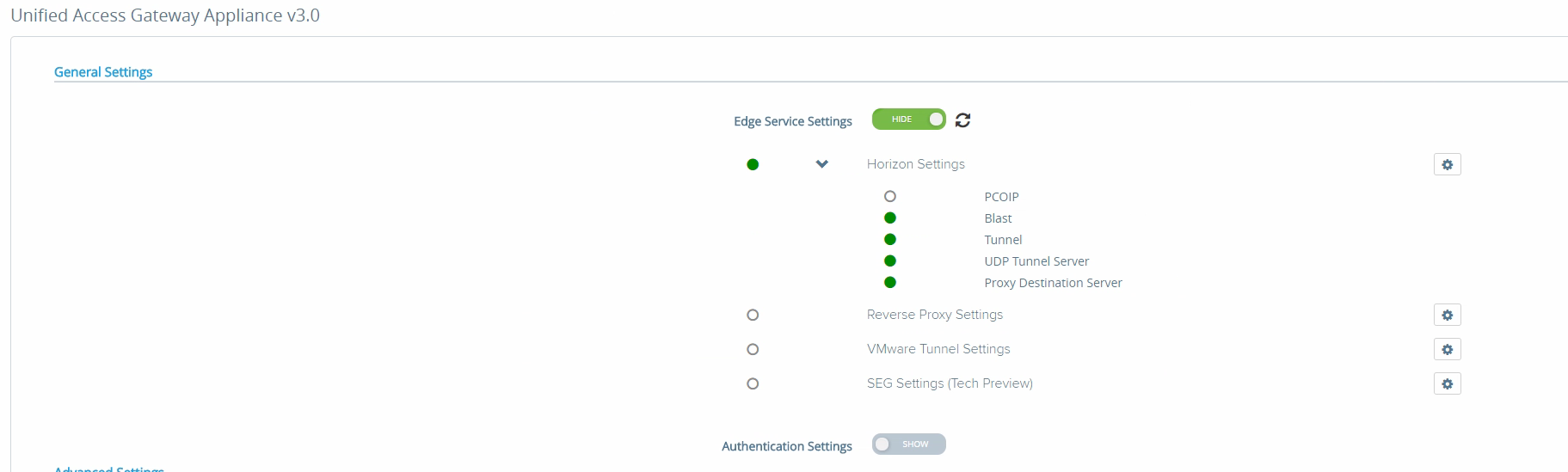Image resolution: width=1568 pixels, height=472 pixels.
Task: Click the VMware Tunnel Settings status circle
Action: pyautogui.click(x=753, y=350)
